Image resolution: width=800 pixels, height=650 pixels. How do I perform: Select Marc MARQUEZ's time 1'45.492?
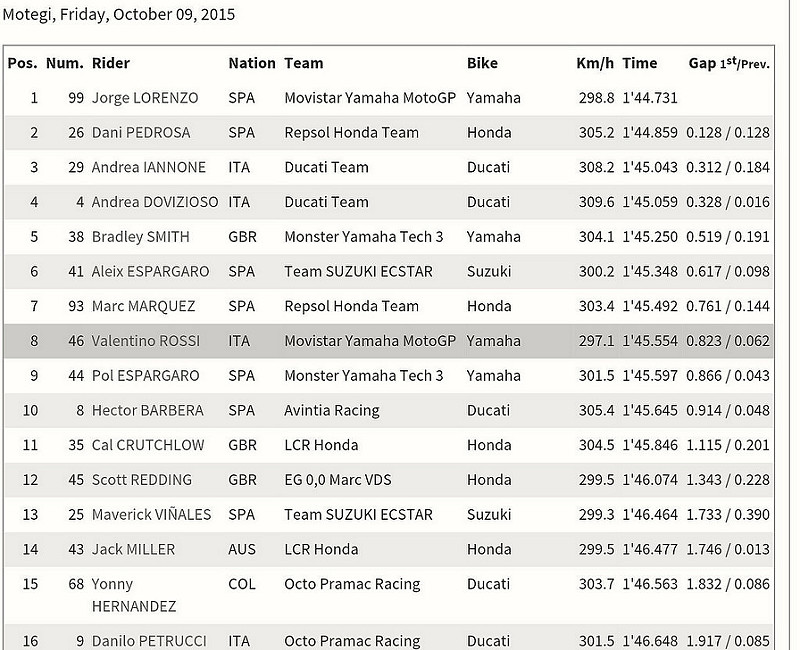649,306
